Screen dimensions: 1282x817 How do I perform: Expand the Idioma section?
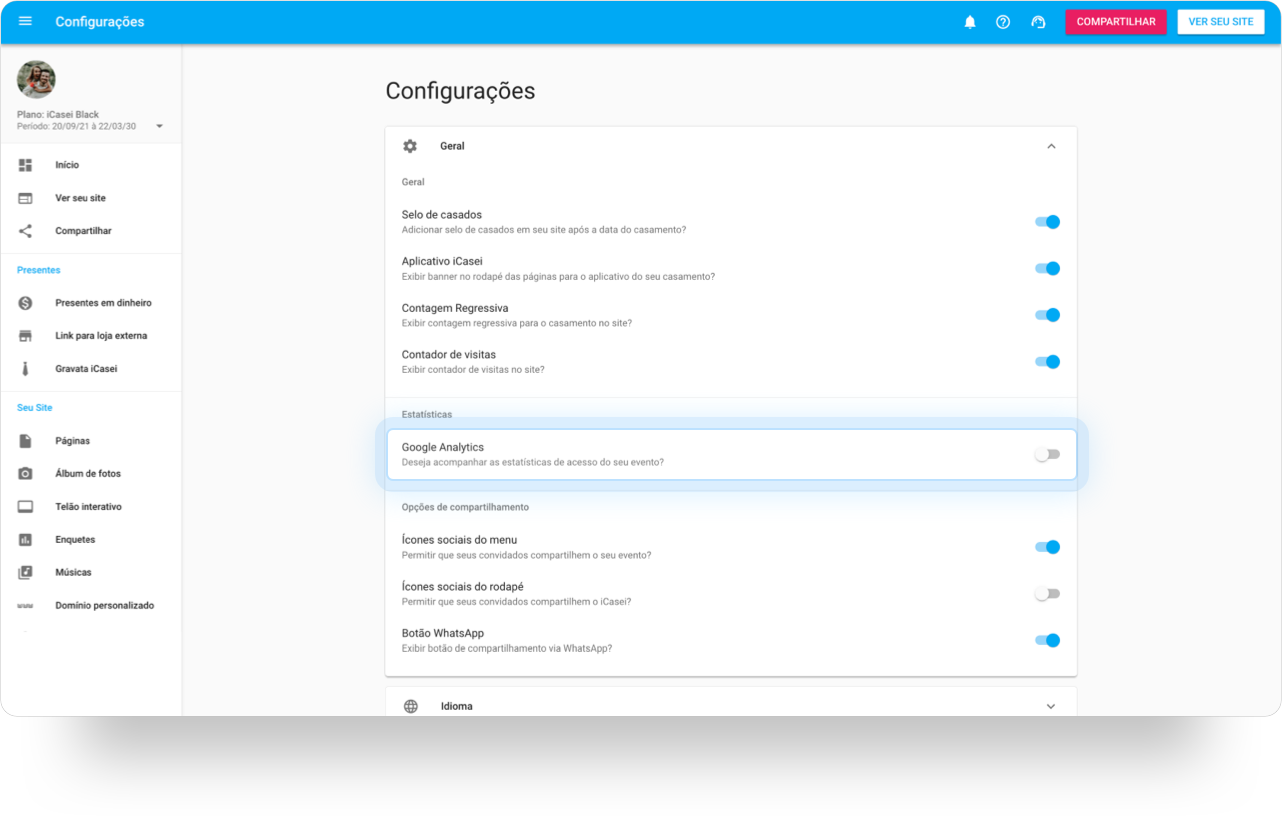pos(731,706)
